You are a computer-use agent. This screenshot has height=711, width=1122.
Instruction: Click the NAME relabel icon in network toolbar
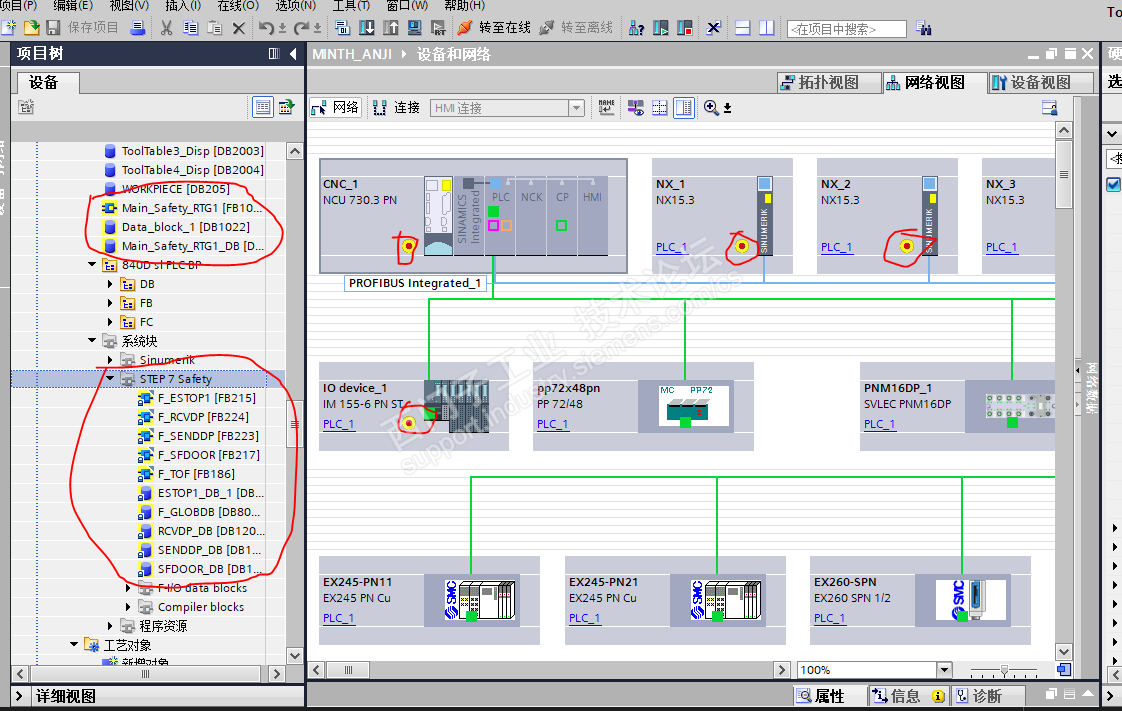click(606, 108)
